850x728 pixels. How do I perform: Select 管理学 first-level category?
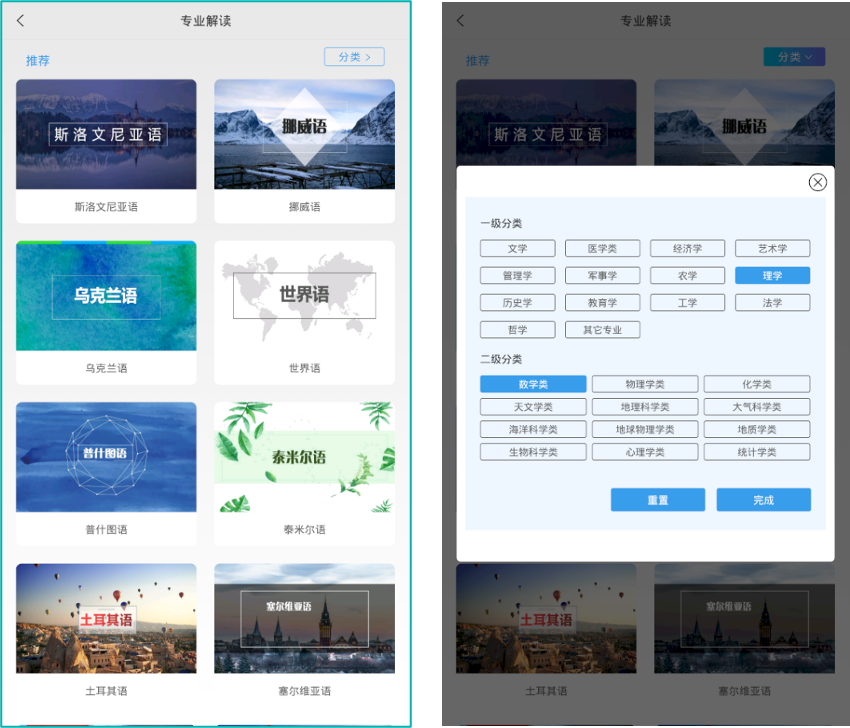pyautogui.click(x=518, y=275)
